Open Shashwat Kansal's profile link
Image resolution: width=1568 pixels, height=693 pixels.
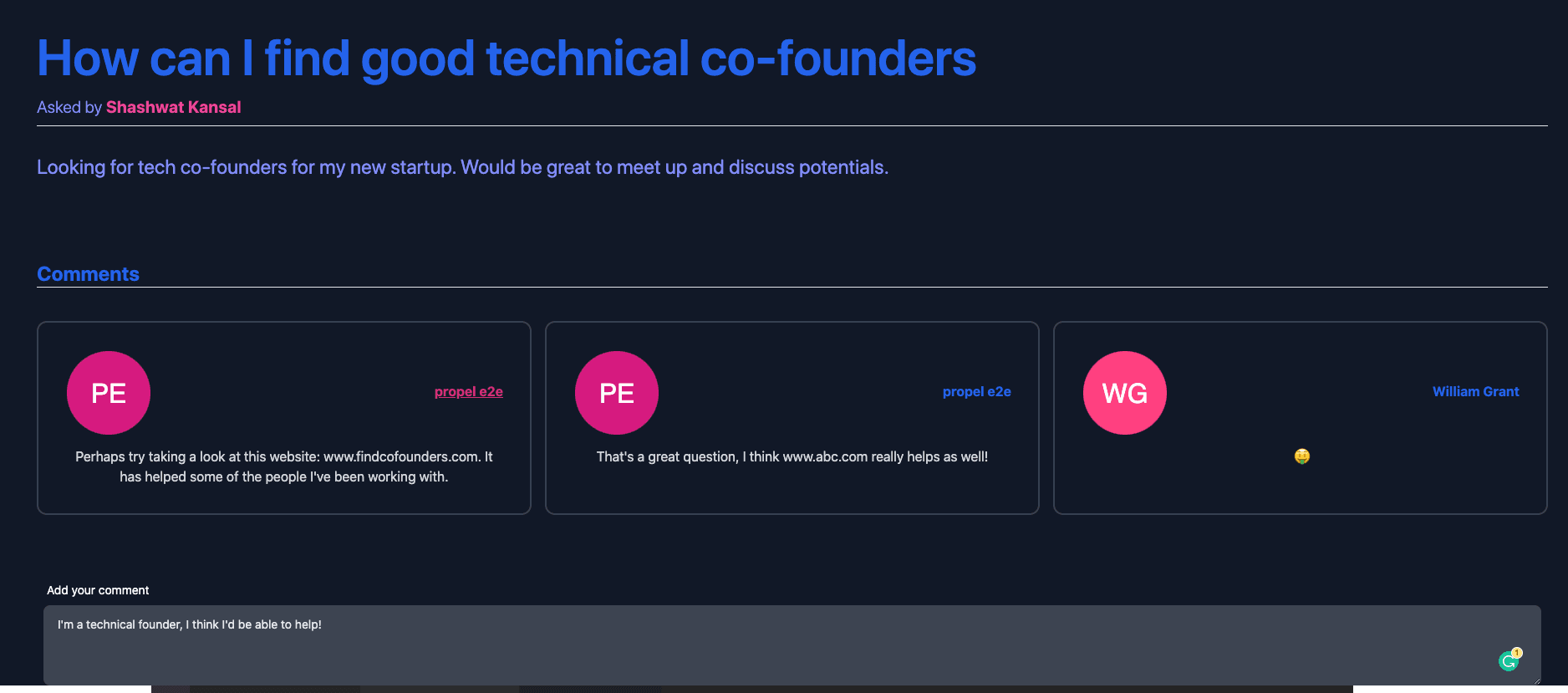point(173,107)
